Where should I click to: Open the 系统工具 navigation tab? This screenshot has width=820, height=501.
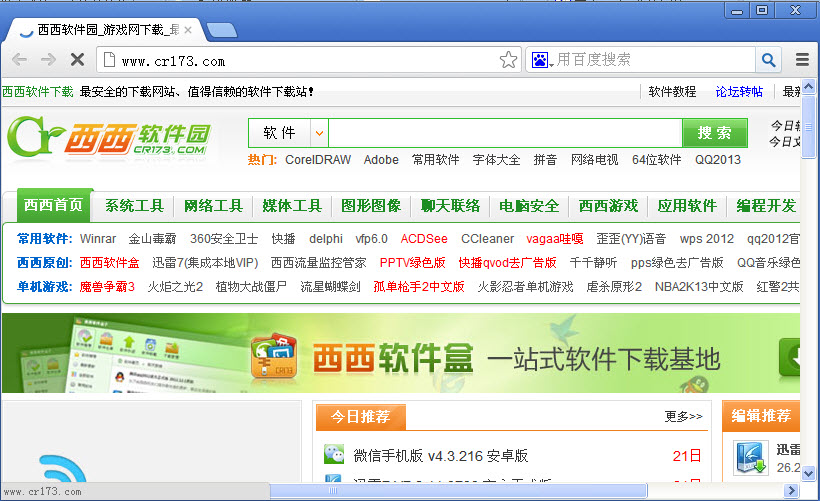[134, 206]
